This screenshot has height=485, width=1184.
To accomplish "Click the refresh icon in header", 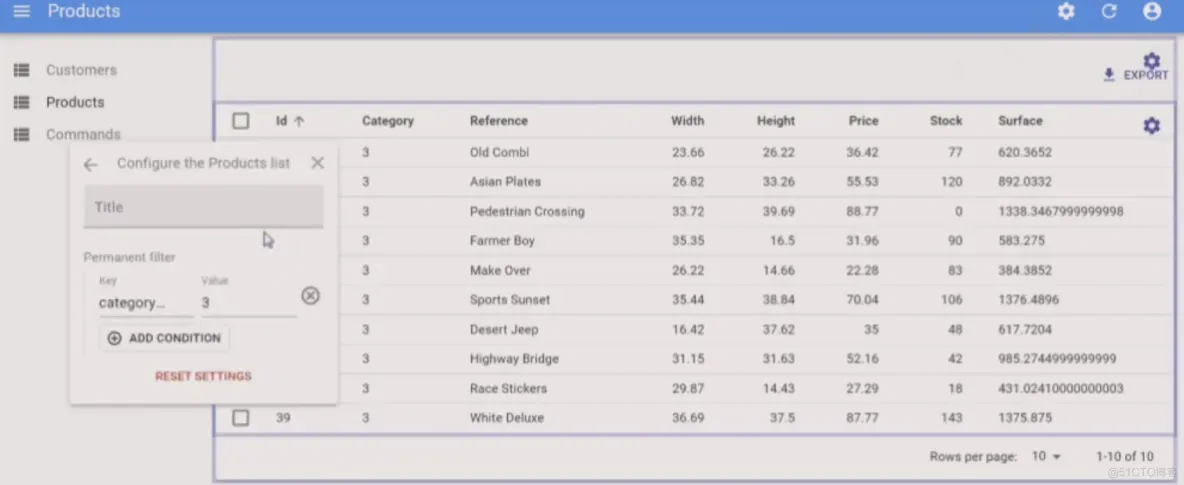I will 1109,12.
